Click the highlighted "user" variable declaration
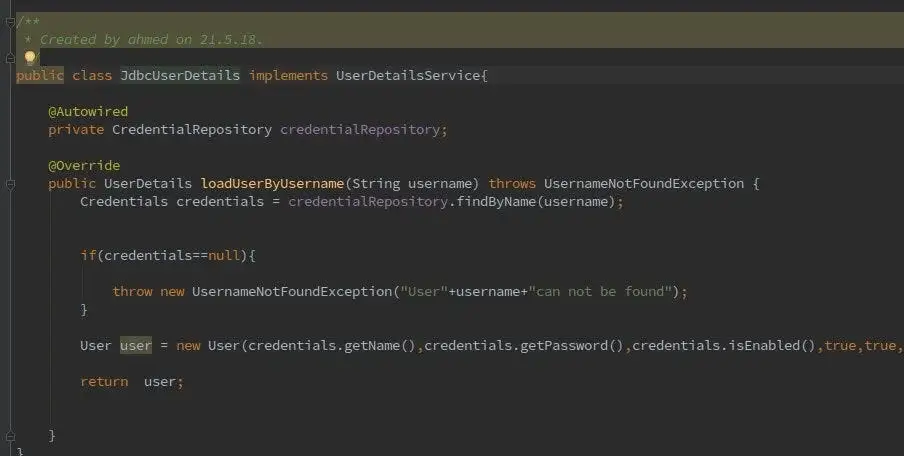 (136, 346)
